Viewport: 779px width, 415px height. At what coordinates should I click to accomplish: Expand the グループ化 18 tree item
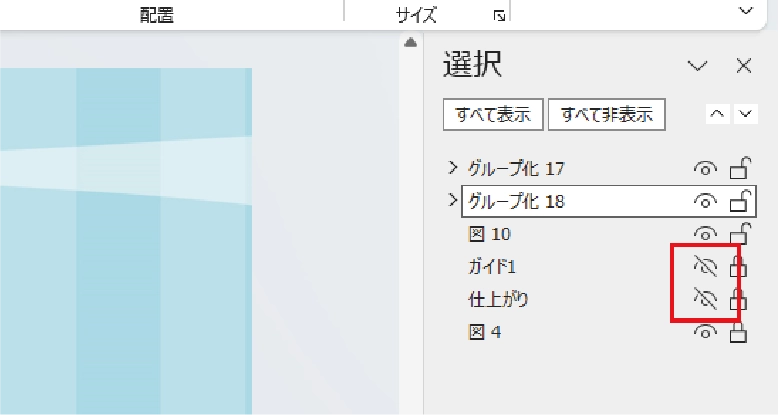coord(452,200)
